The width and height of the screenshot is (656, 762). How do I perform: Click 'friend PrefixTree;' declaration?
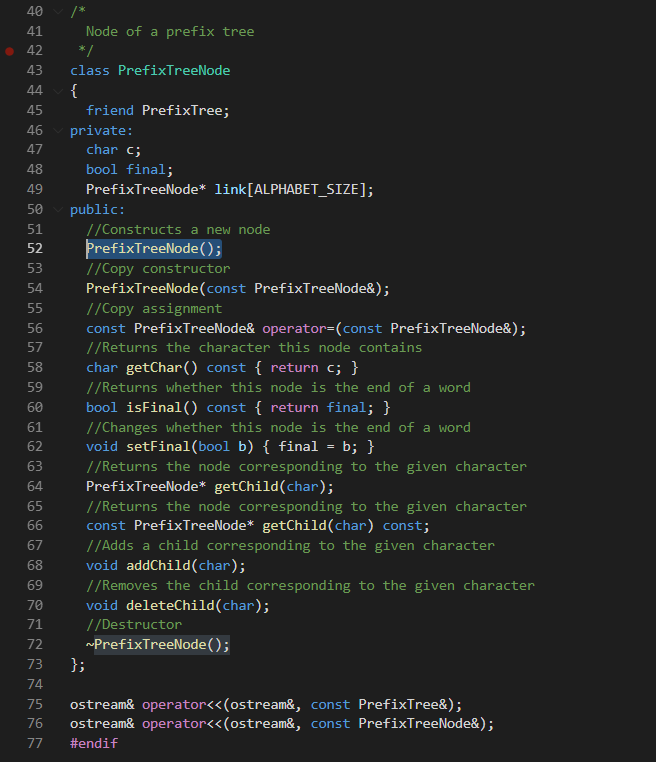[157, 110]
